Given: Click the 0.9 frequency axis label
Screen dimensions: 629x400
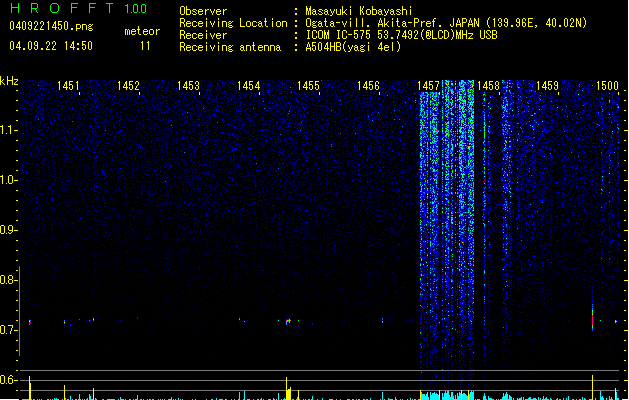Looking at the screenshot, I should 8,230.
